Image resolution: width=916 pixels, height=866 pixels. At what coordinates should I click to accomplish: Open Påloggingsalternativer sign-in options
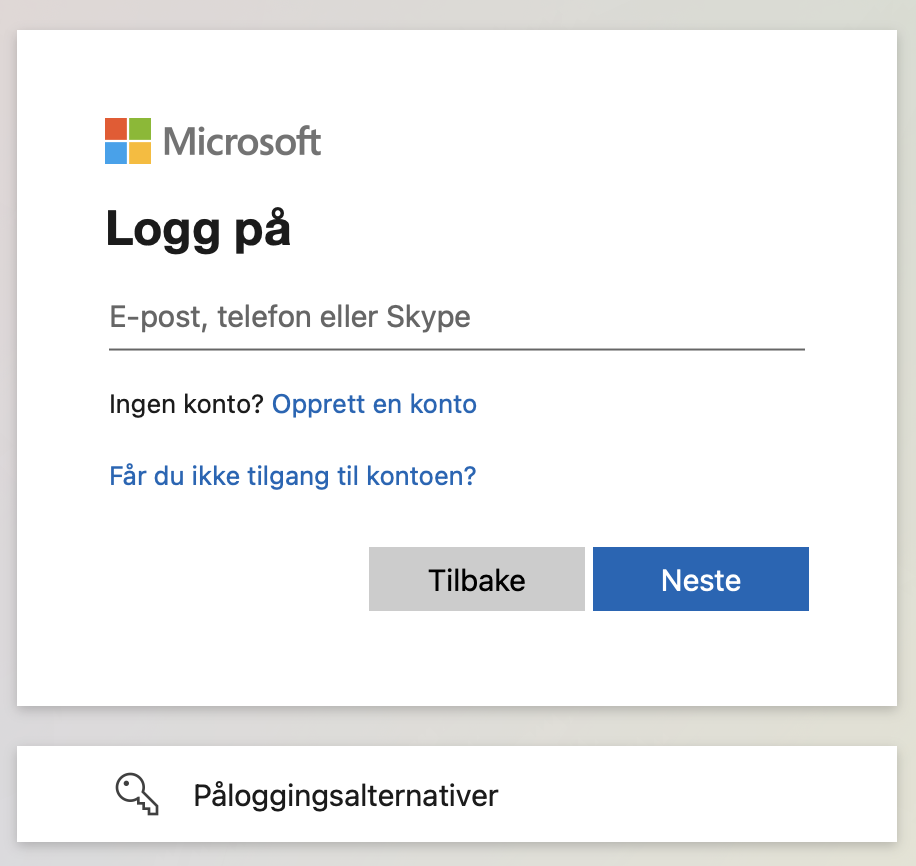tap(457, 794)
